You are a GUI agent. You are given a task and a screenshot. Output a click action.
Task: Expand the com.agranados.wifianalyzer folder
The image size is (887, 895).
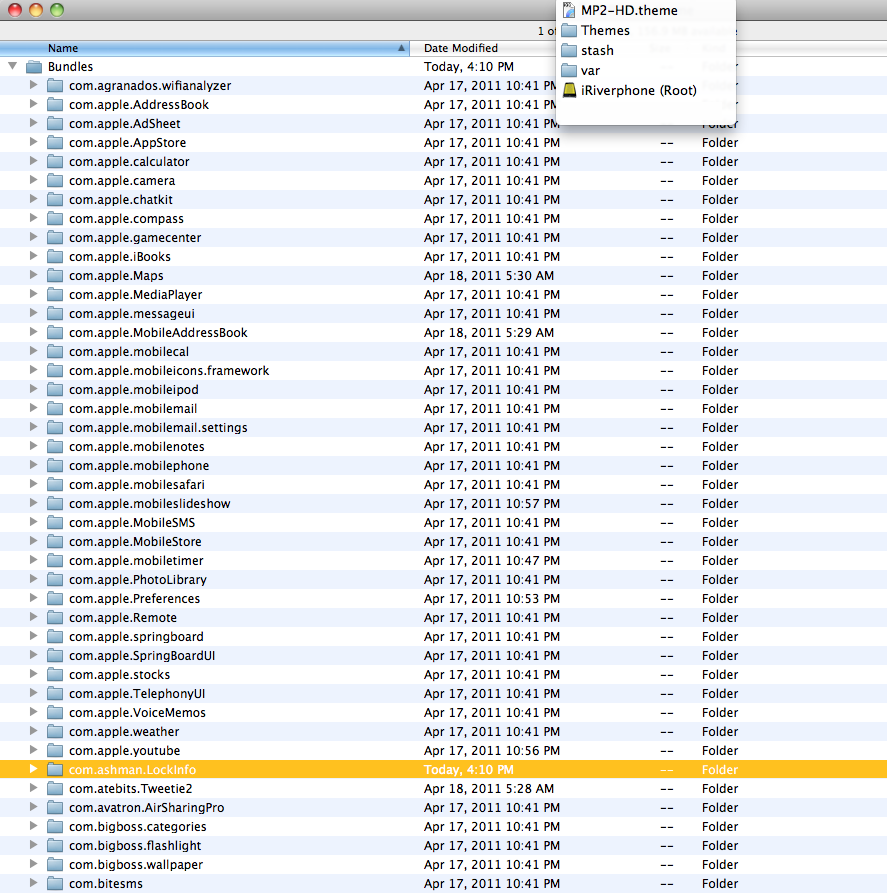[x=34, y=85]
